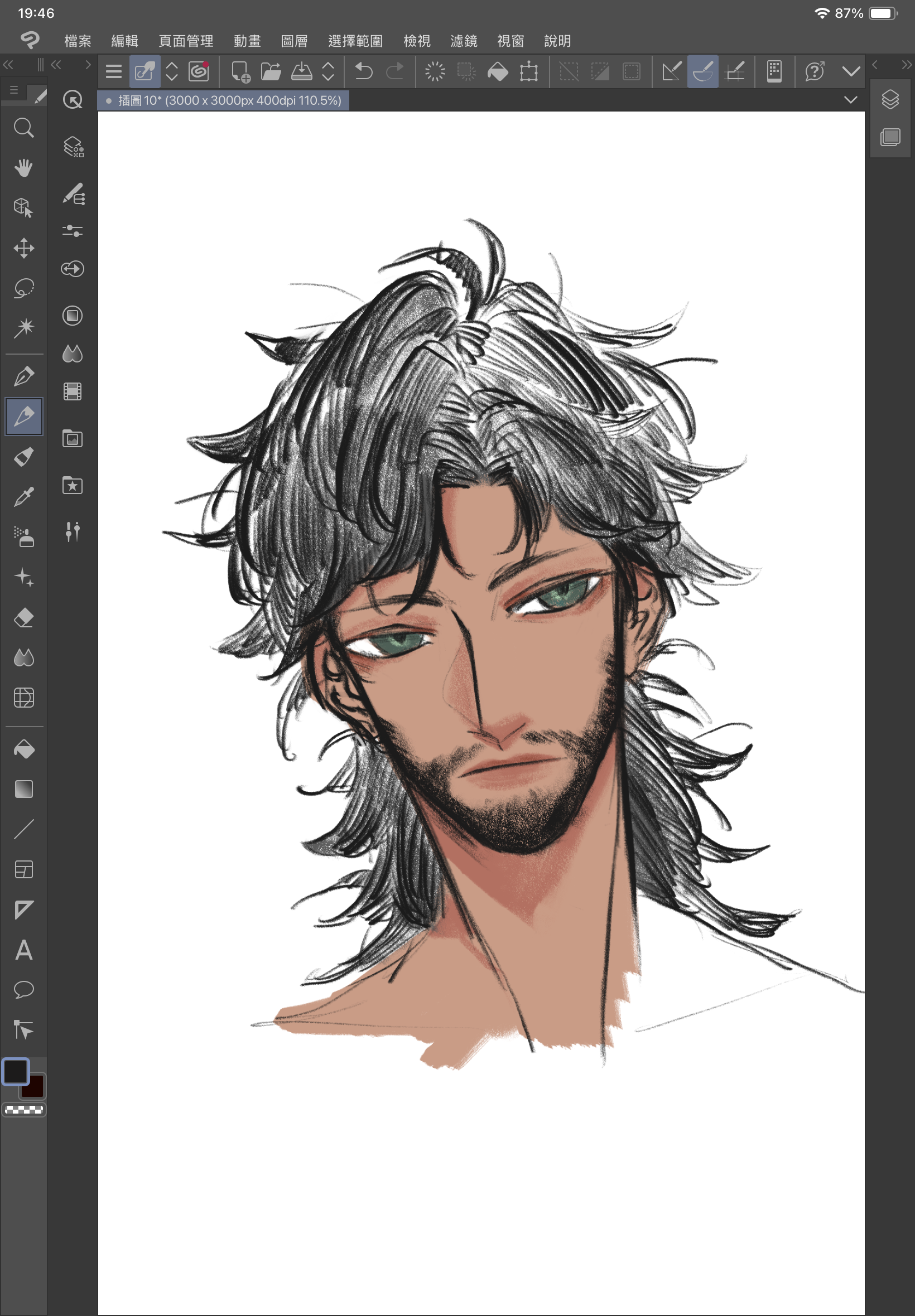Screen dimensions: 915x1316
Task: Open the Tool Property sliders palette
Action: tap(72, 231)
